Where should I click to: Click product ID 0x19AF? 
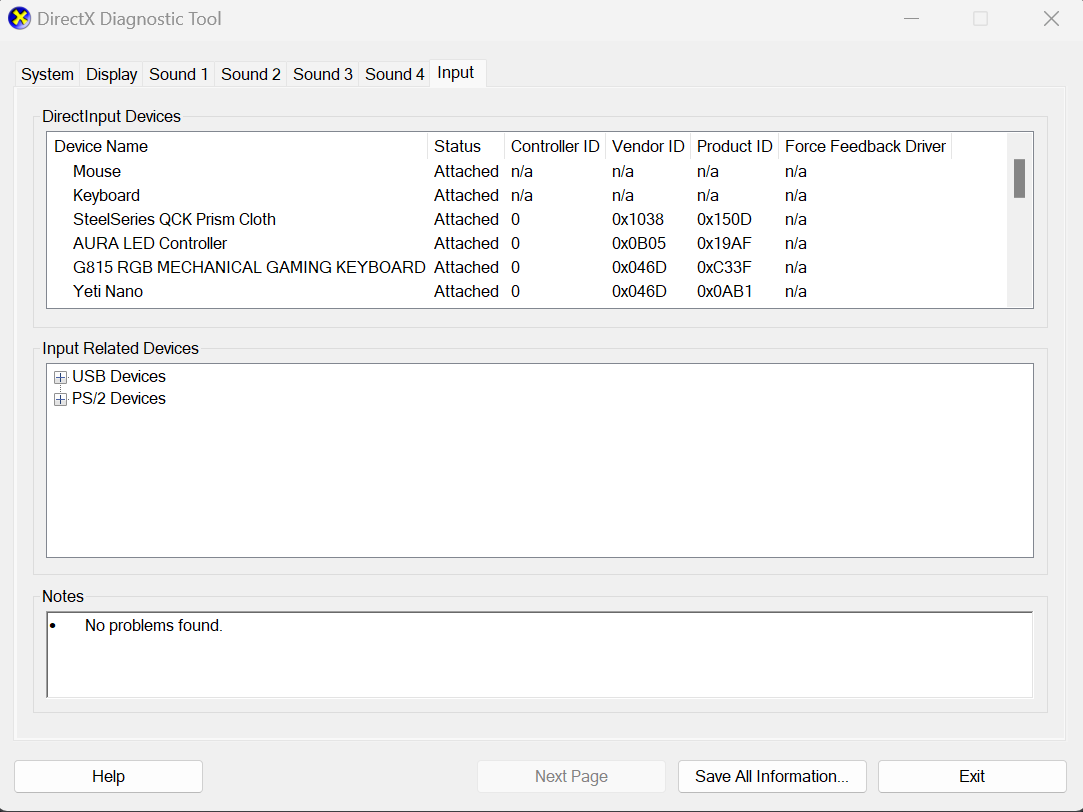[x=724, y=244]
